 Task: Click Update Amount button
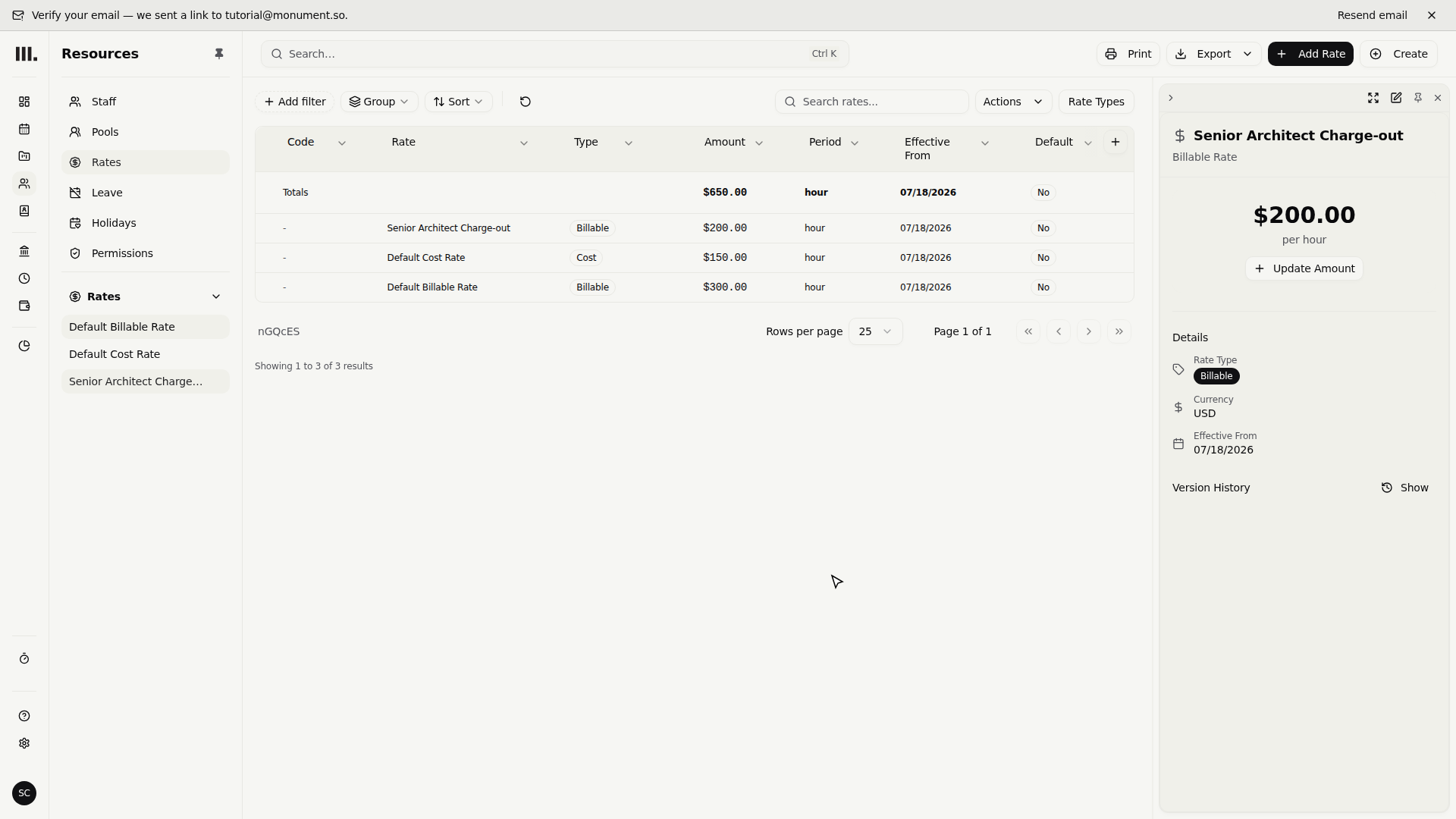[1304, 268]
